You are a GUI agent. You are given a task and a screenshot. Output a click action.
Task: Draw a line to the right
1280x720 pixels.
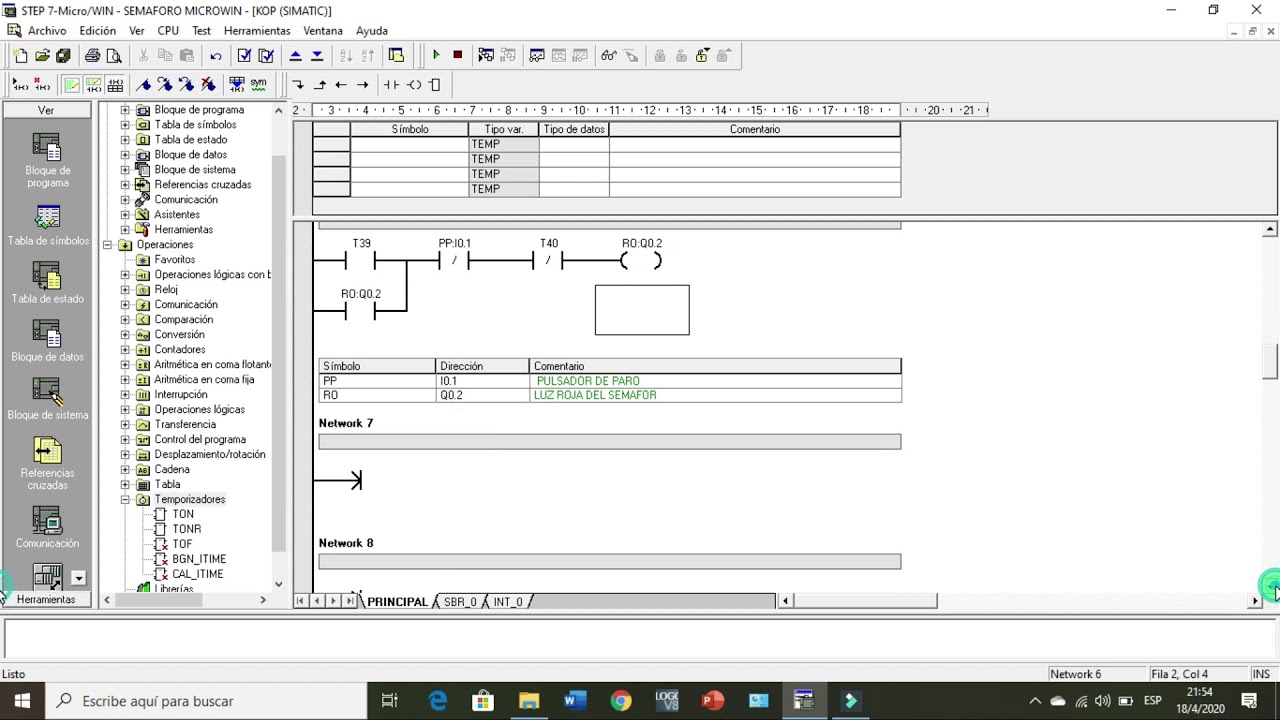(363, 85)
